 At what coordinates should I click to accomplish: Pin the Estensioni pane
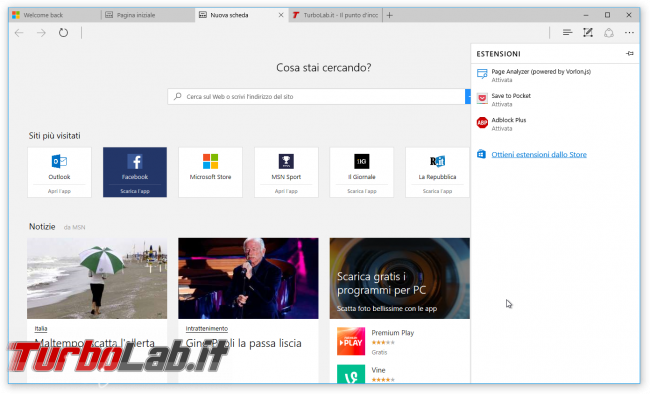(630, 54)
